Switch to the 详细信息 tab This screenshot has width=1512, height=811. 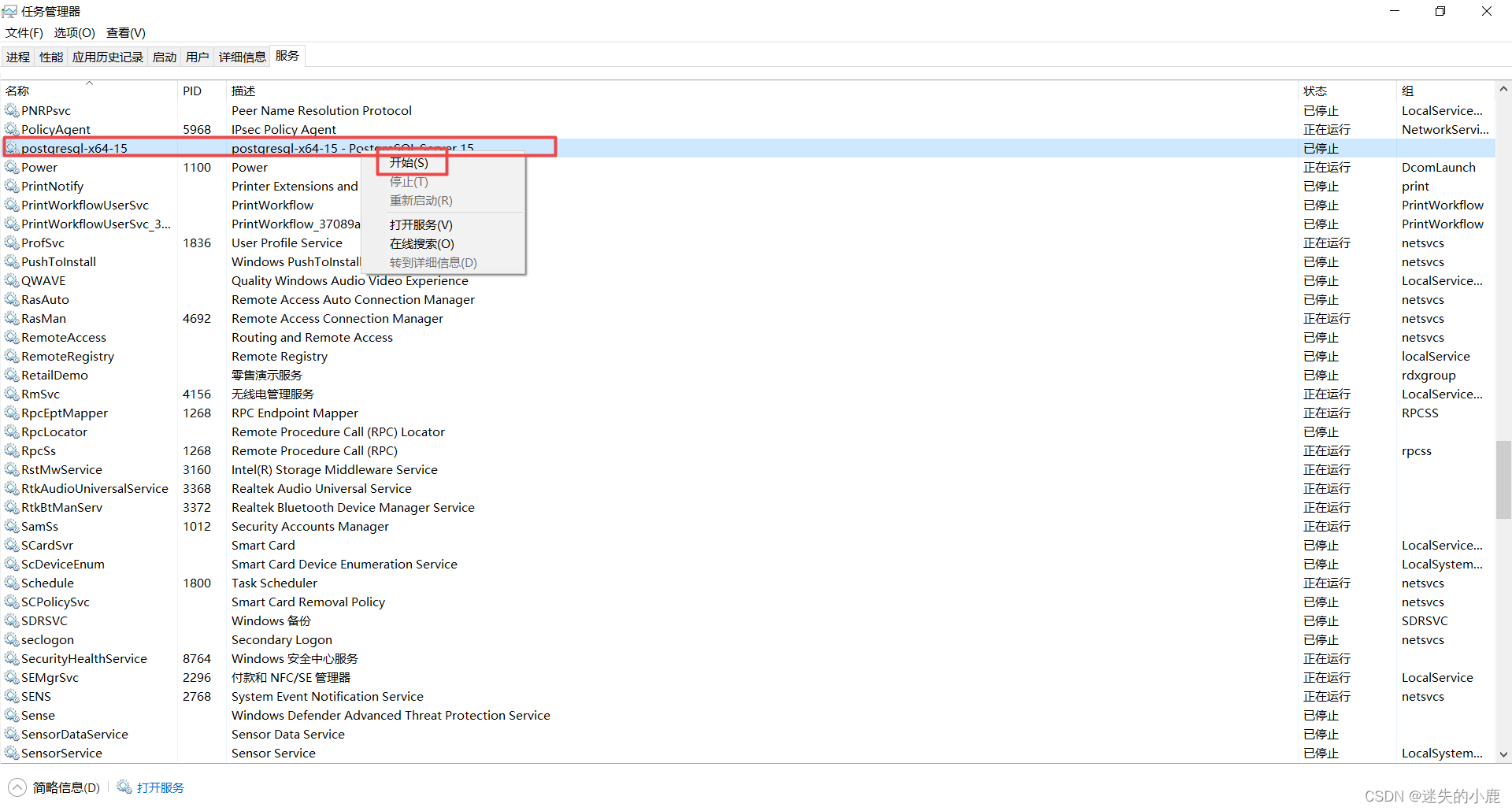tap(243, 57)
